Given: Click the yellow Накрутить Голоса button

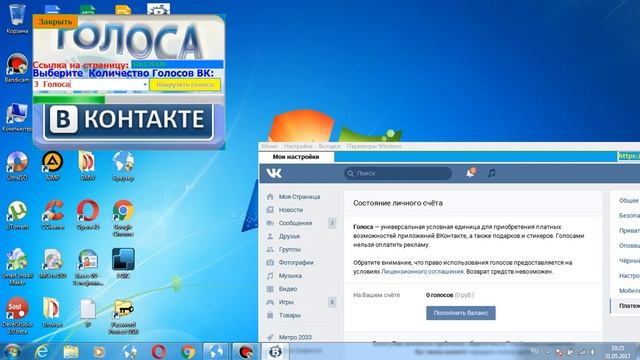Looking at the screenshot, I should click(185, 84).
